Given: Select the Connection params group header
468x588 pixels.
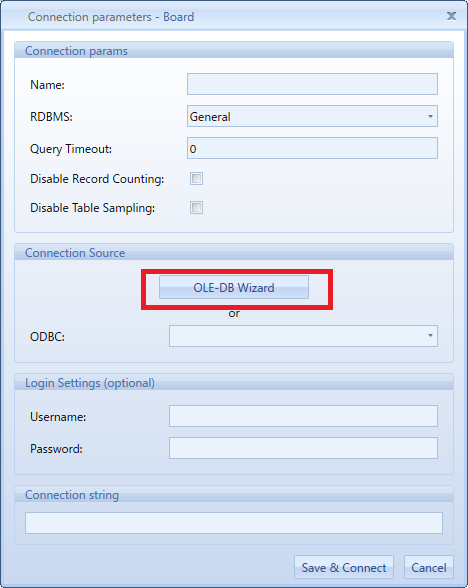Looking at the screenshot, I should point(76,51).
